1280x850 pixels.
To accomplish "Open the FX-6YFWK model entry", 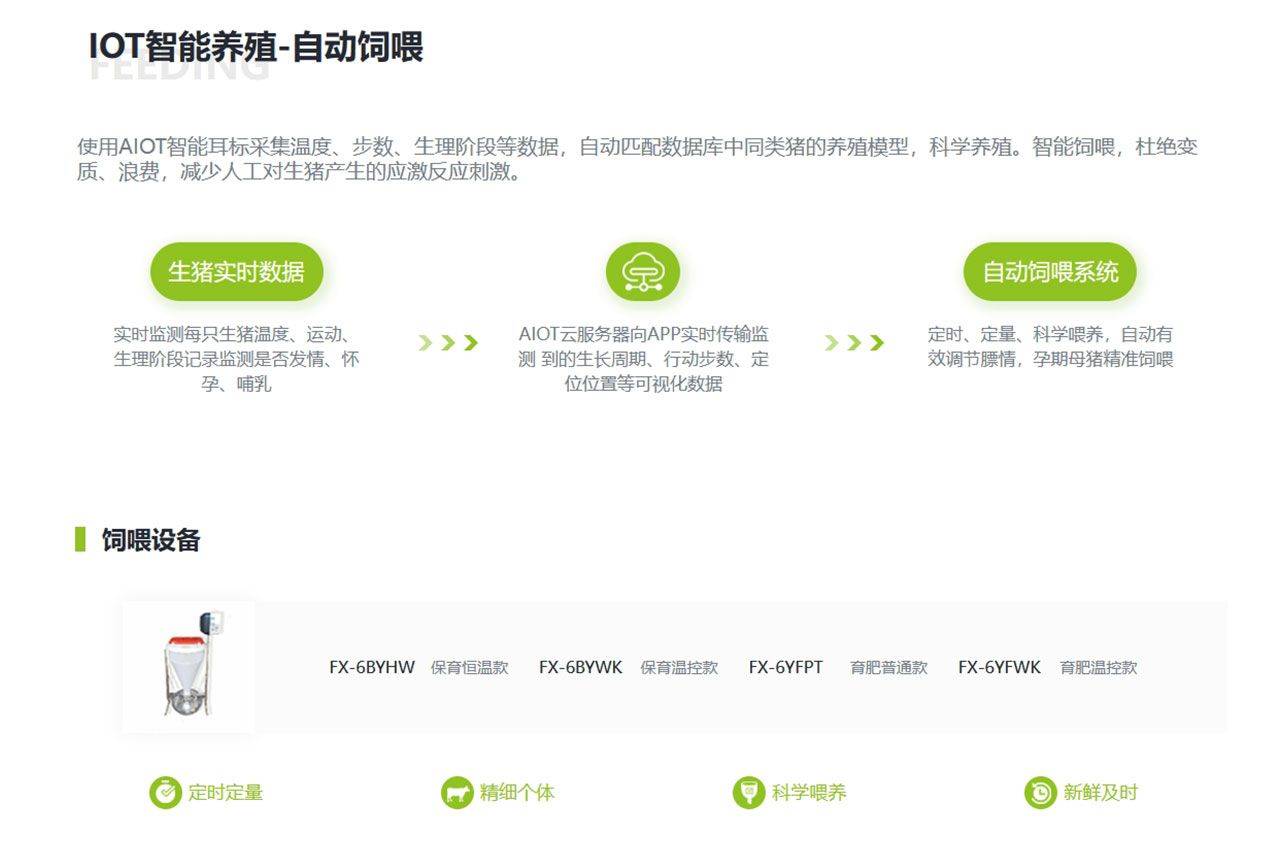I will tap(999, 667).
